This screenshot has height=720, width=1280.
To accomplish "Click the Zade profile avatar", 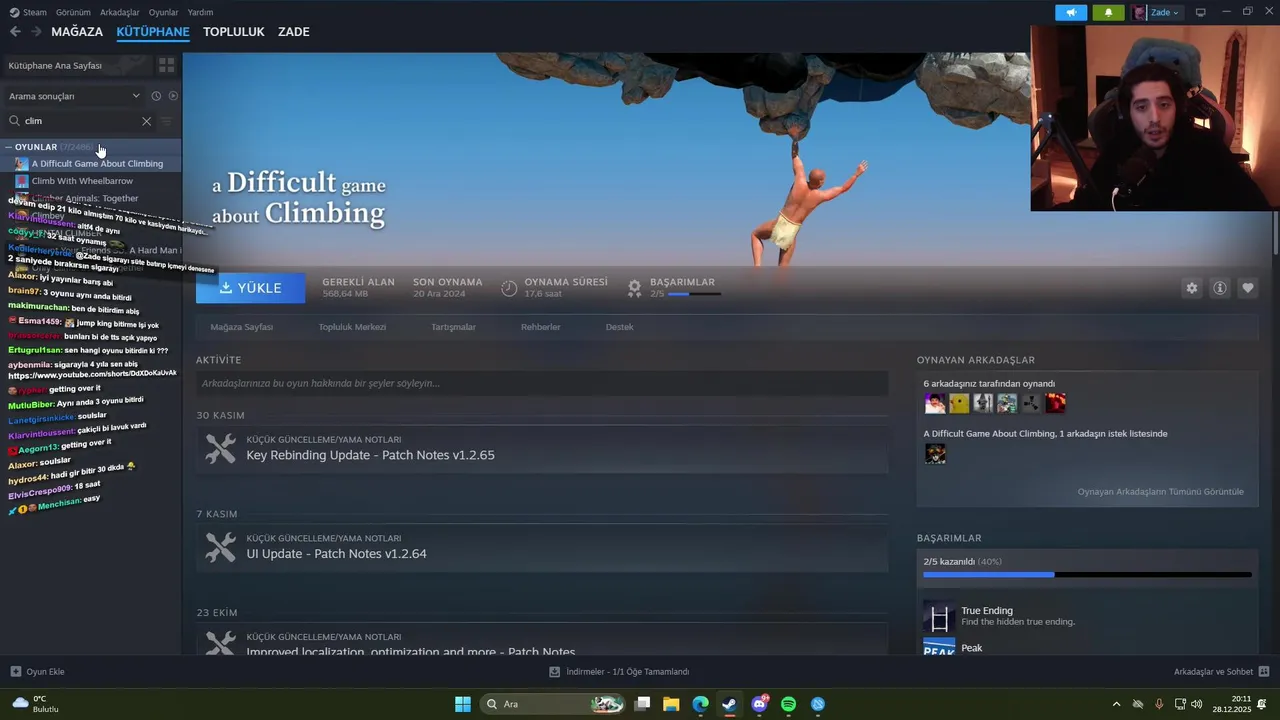I will [1139, 12].
